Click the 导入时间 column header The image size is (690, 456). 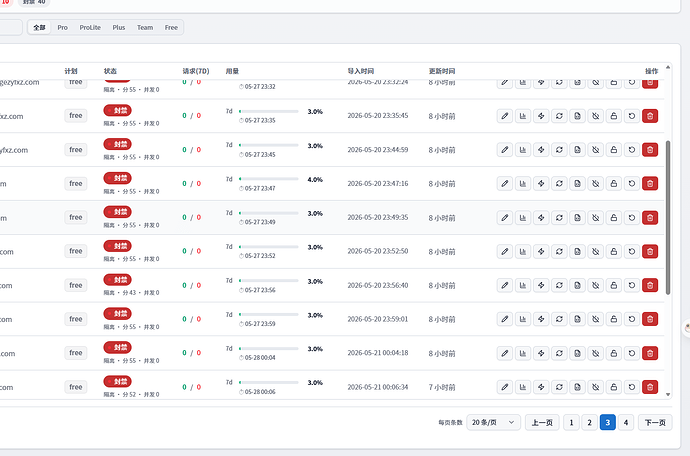(360, 71)
